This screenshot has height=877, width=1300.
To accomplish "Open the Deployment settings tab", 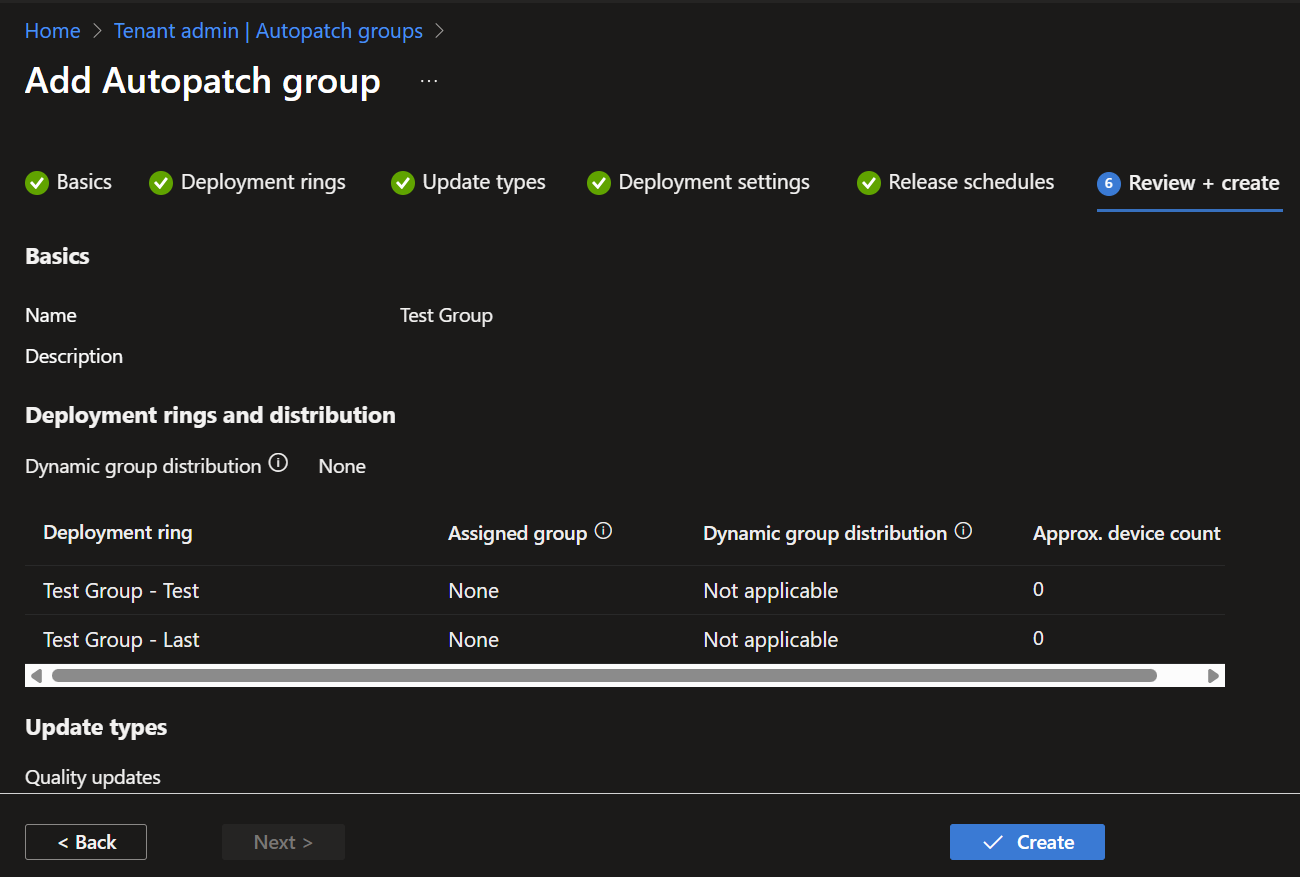I will (698, 183).
